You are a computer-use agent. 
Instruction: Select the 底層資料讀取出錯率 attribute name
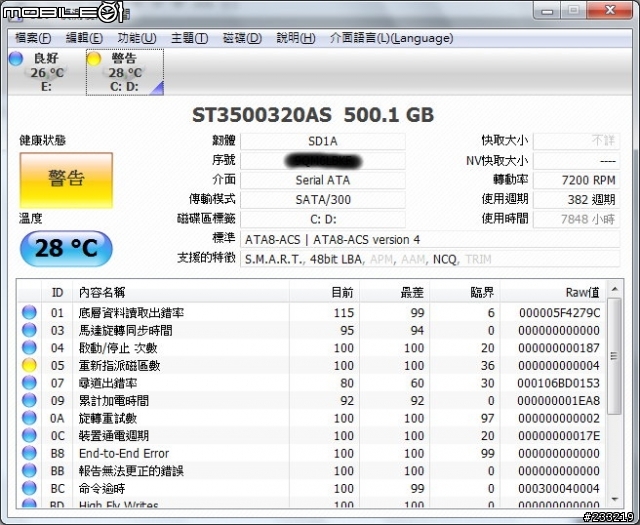tap(131, 313)
